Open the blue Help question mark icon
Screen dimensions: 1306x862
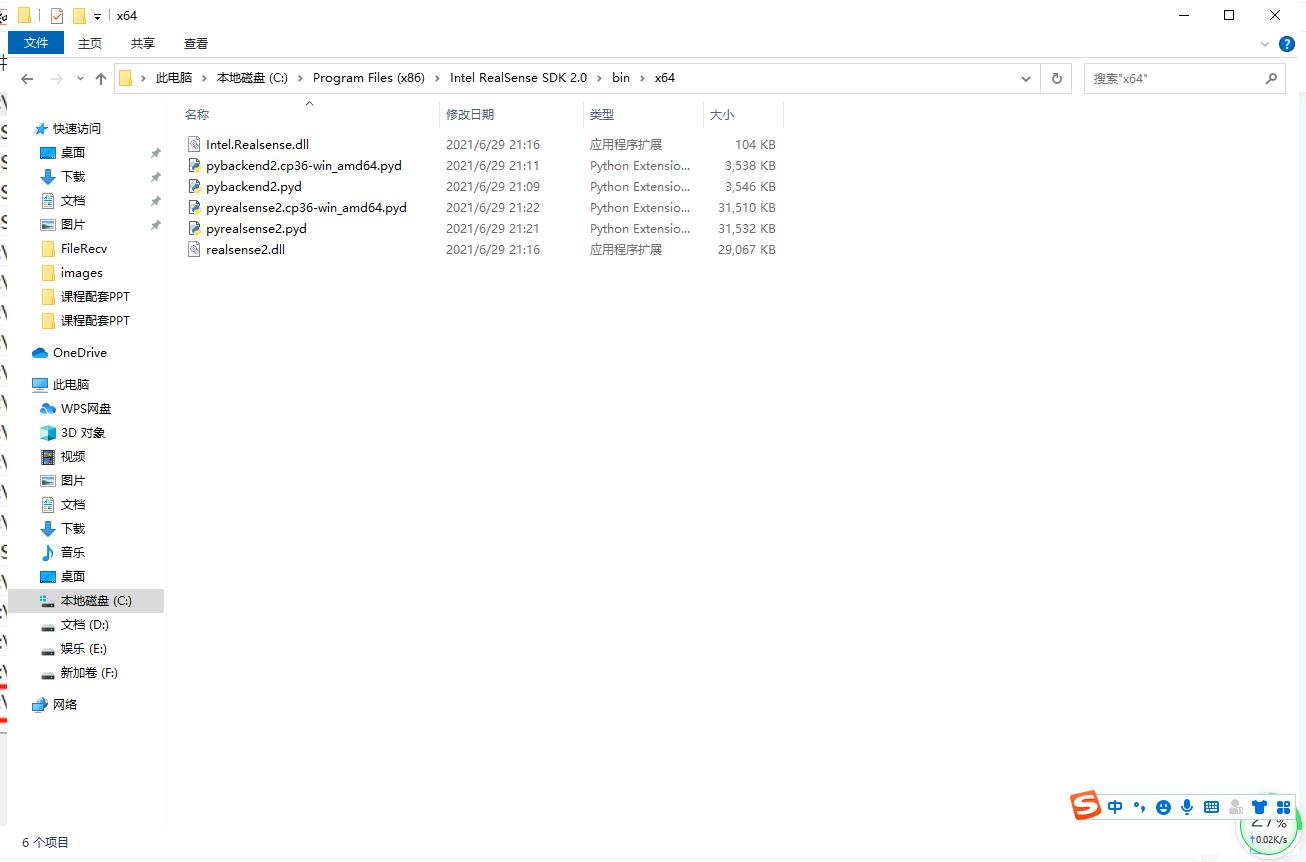[1287, 44]
